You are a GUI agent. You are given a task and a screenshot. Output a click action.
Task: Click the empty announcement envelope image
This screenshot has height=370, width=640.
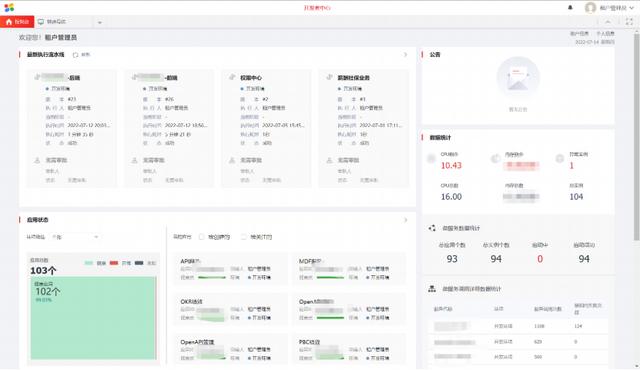(518, 78)
